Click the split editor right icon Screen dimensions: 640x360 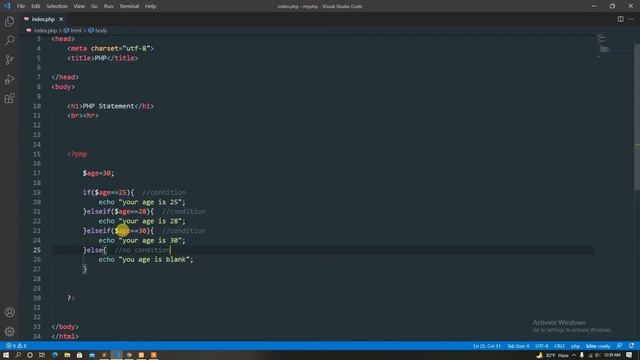tap(620, 19)
